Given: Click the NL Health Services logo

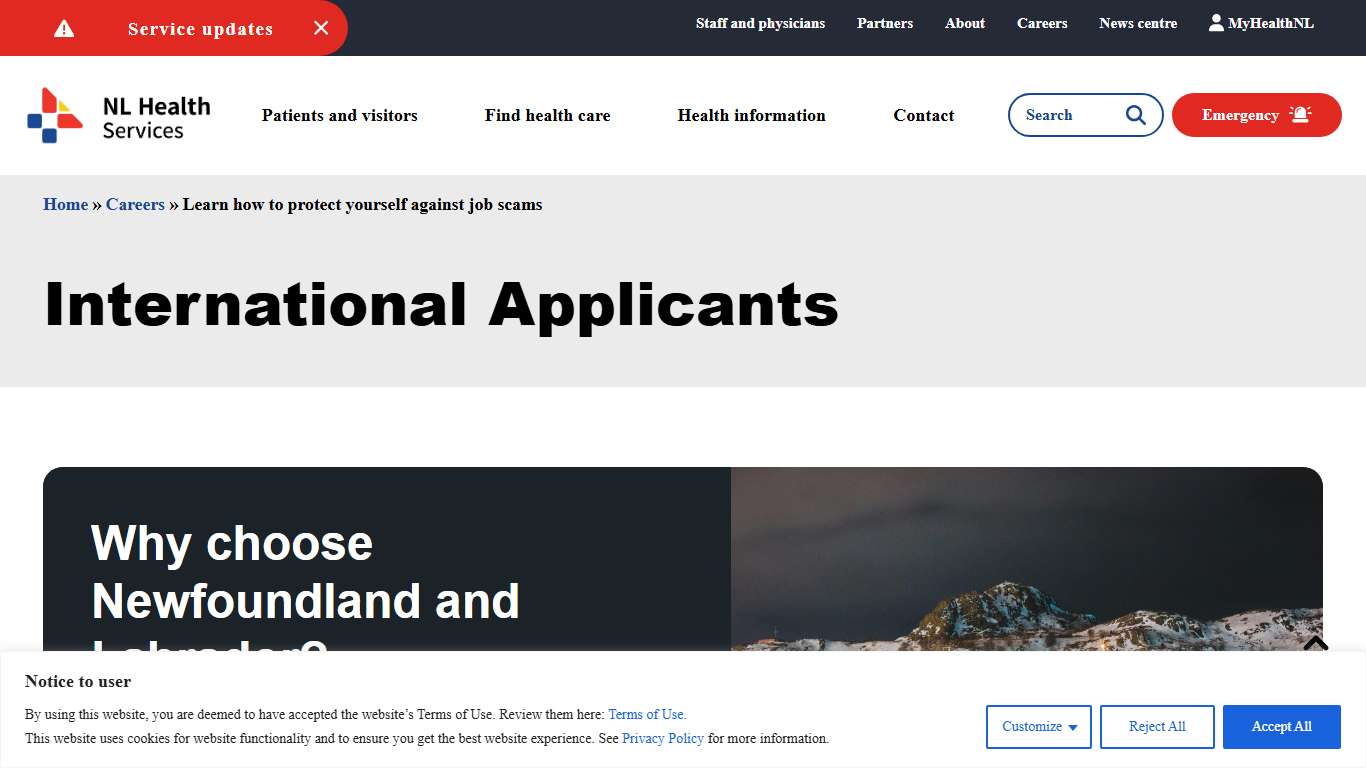Looking at the screenshot, I should [119, 116].
